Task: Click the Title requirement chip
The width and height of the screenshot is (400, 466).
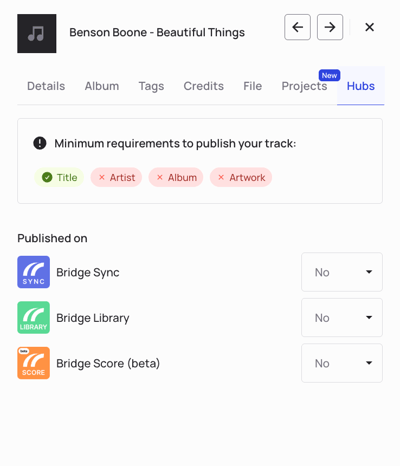Action: pos(59,177)
